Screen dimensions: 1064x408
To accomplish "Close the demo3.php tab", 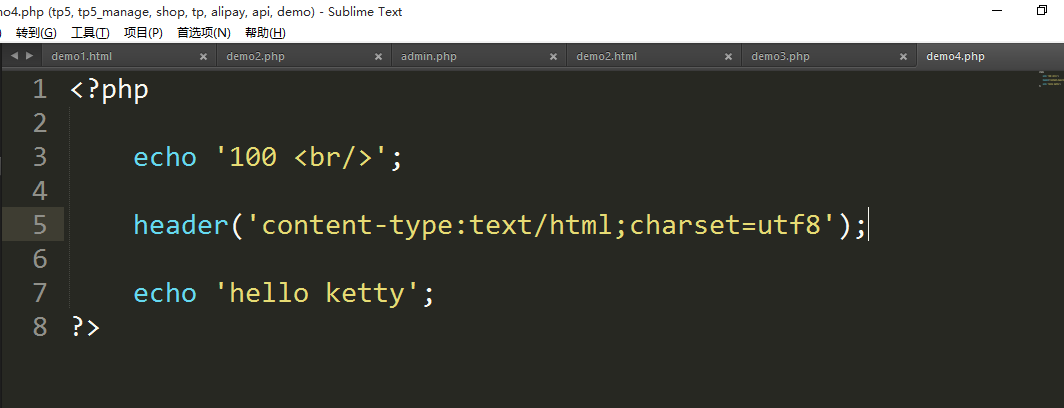I will [x=904, y=57].
